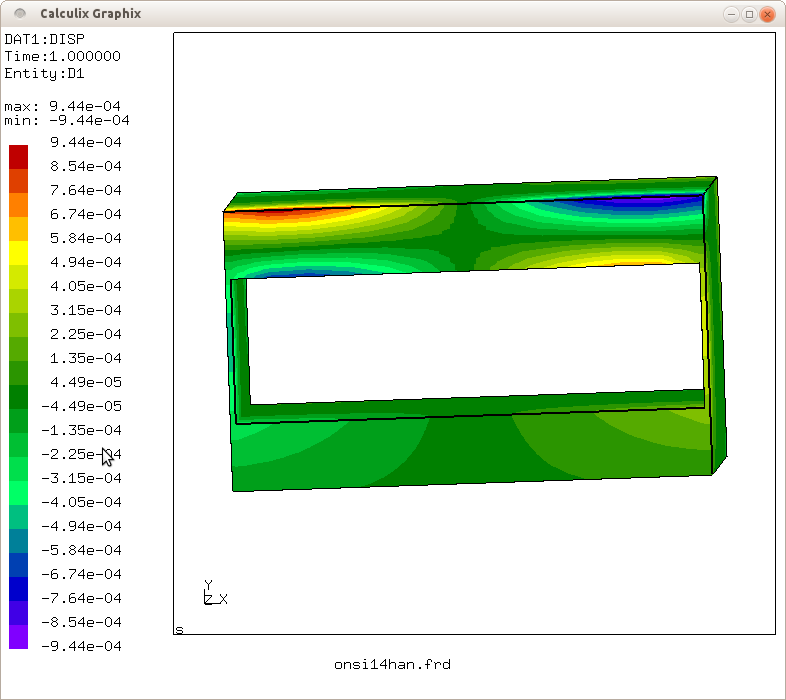
Task: Click legend value -4.94e-04
Action: (x=81, y=526)
